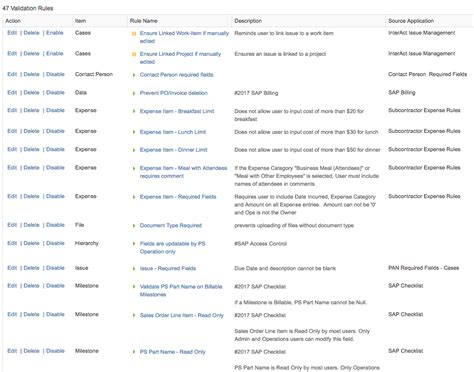Screen dimensions: 474x372
Task: Enable the Ensure Linked Project rule
Action: (55, 54)
